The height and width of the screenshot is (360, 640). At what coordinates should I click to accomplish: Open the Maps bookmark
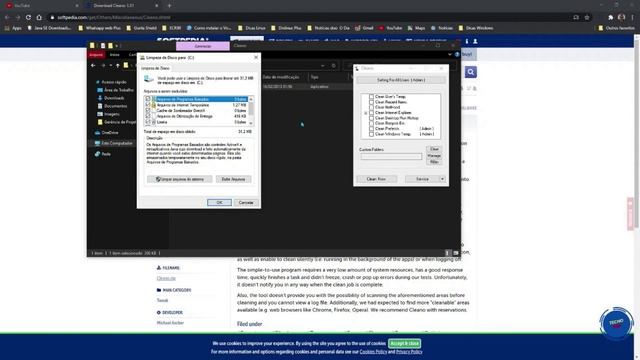coord(416,28)
